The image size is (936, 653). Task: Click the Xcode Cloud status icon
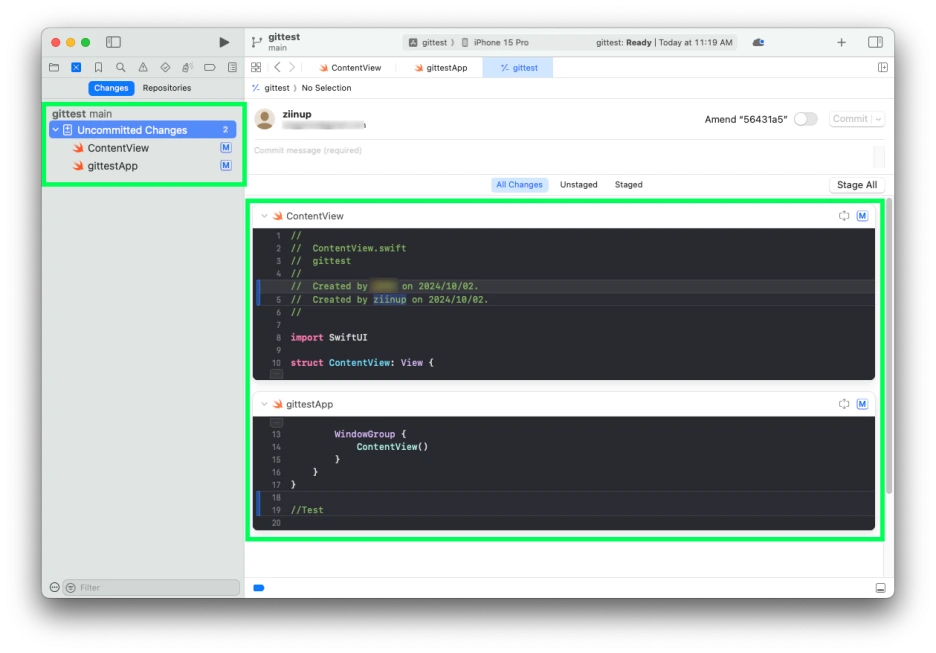pyautogui.click(x=758, y=42)
